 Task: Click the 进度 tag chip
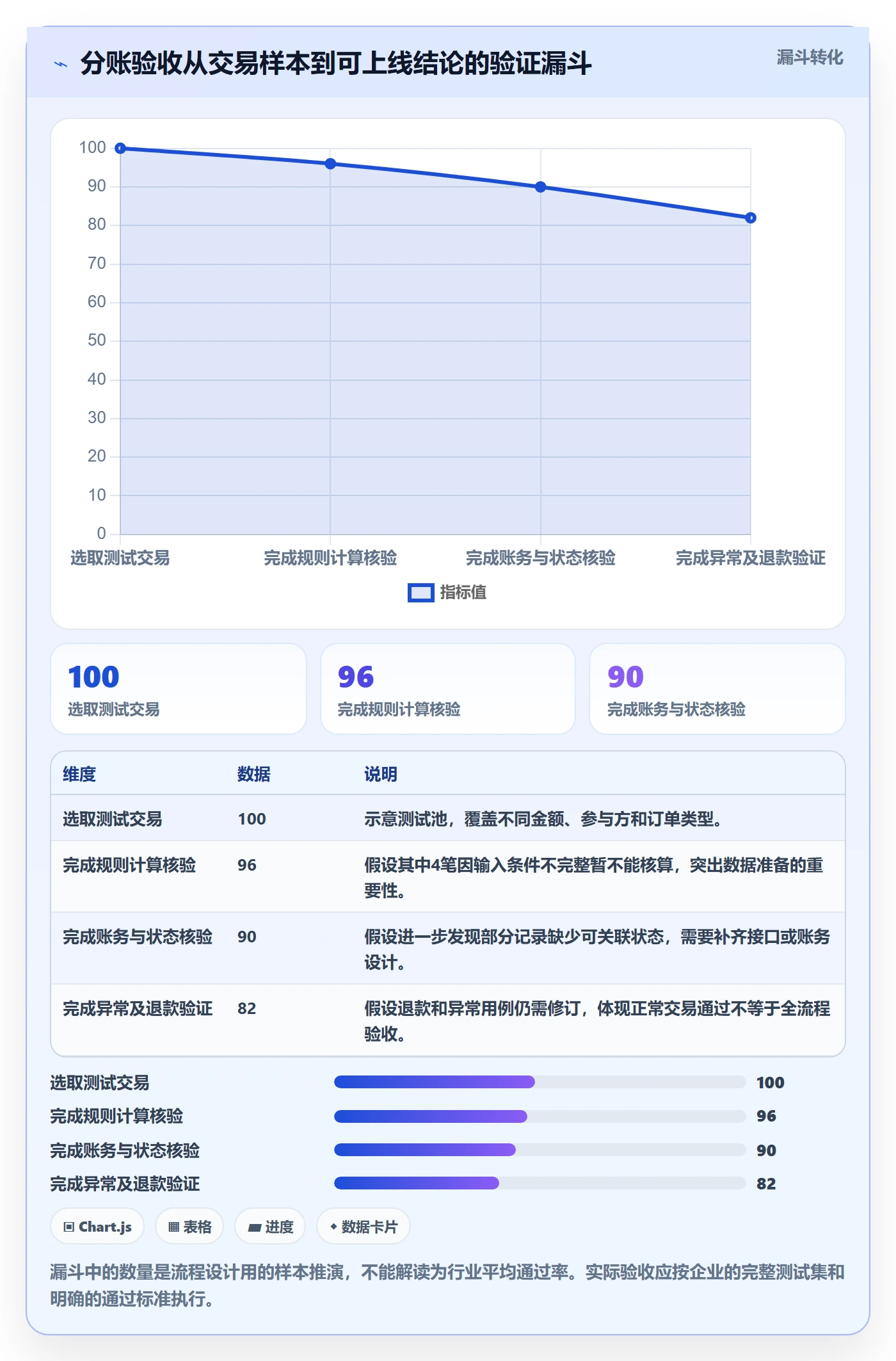point(270,1227)
